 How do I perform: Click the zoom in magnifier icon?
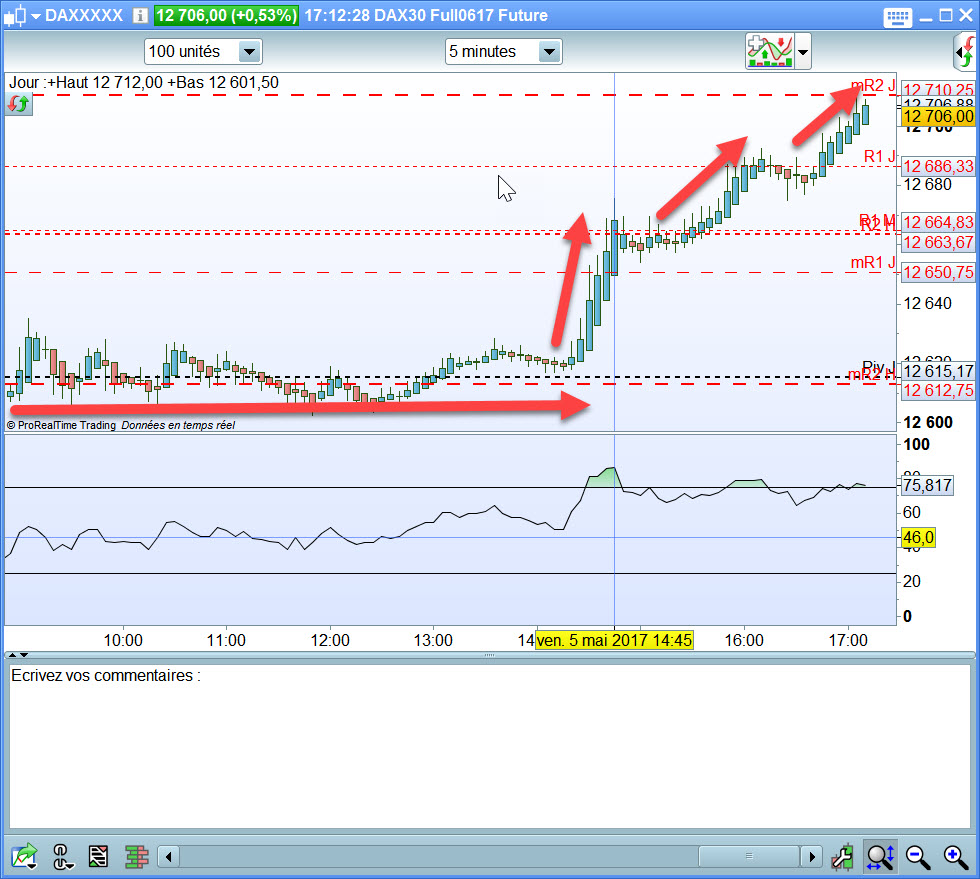click(956, 856)
